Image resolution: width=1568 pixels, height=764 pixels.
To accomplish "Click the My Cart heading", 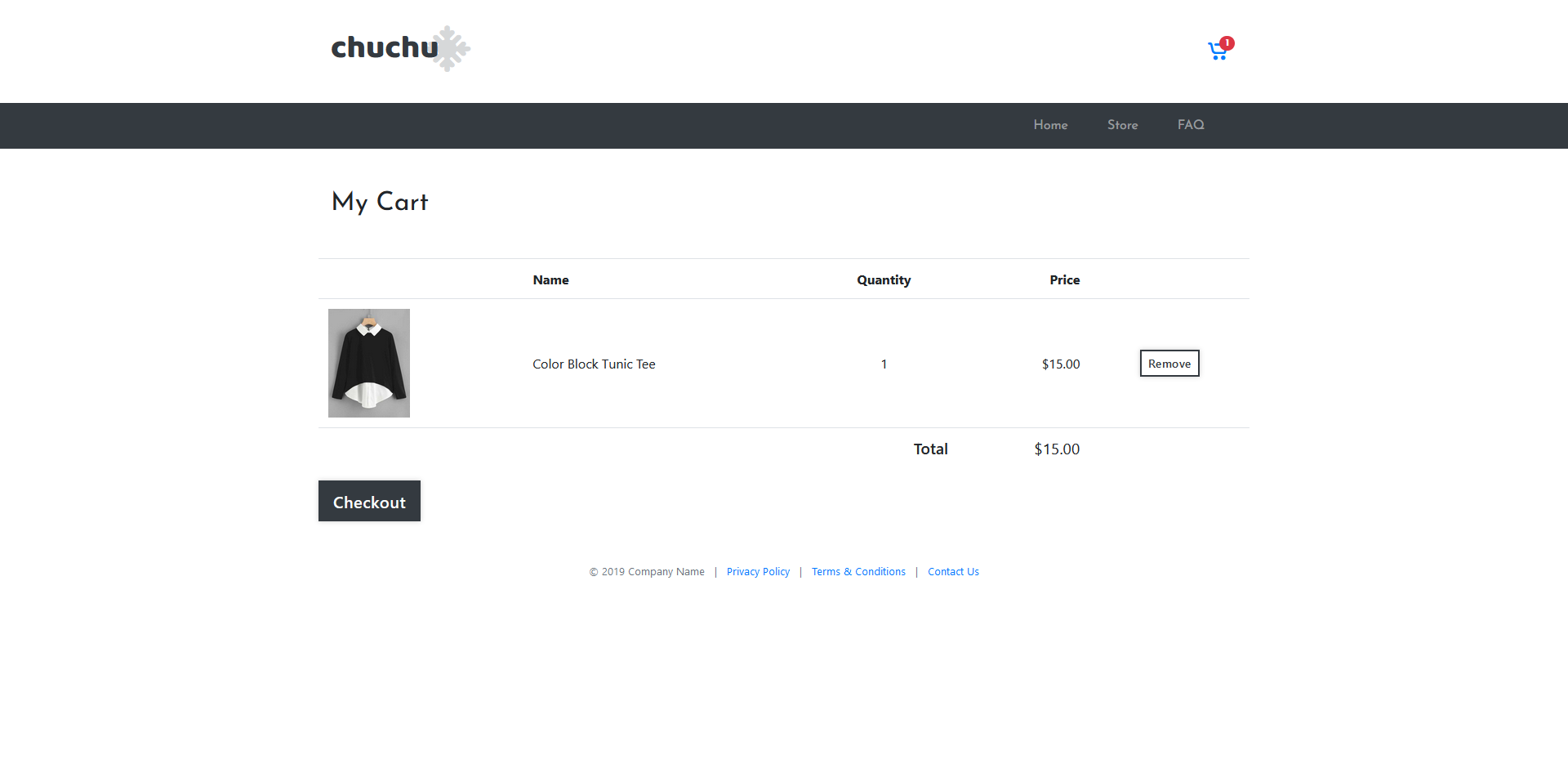I will (380, 202).
